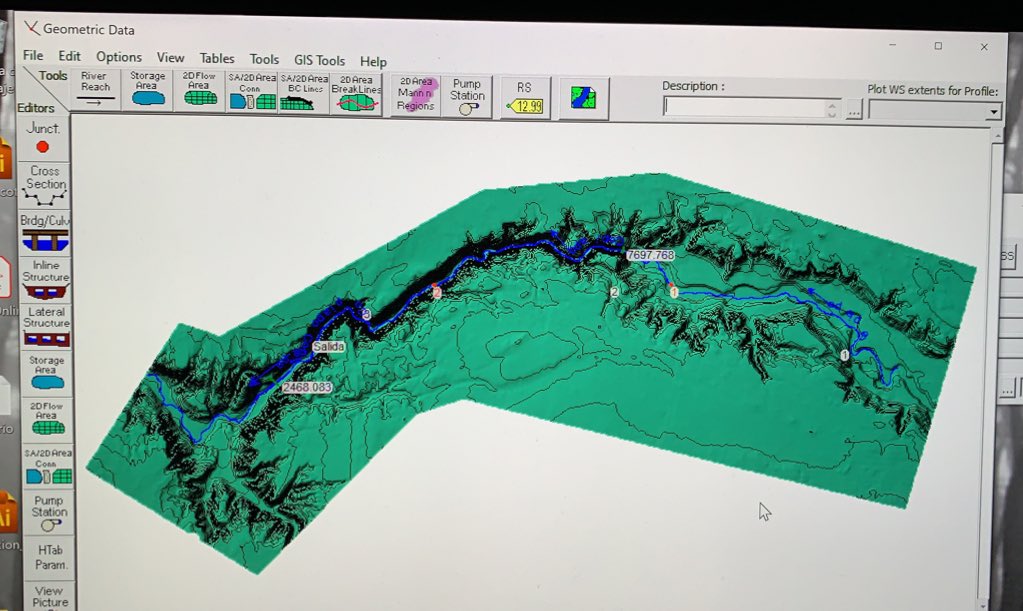The height and width of the screenshot is (611, 1023).
Task: Click the Description field spinner arrows
Action: tap(832, 109)
